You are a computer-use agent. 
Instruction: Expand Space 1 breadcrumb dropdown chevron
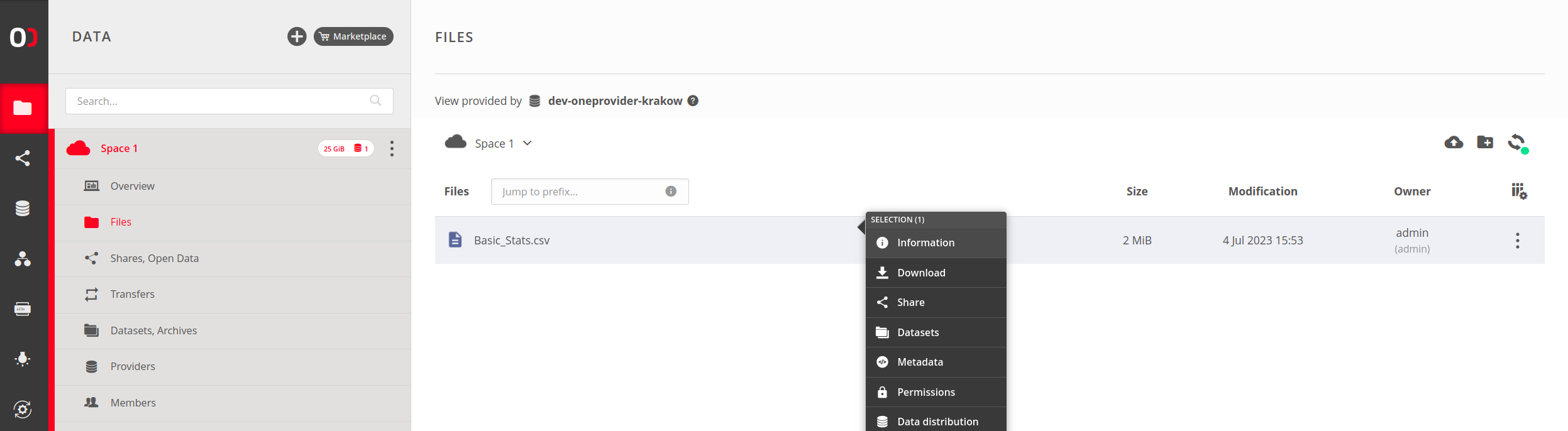[x=527, y=143]
